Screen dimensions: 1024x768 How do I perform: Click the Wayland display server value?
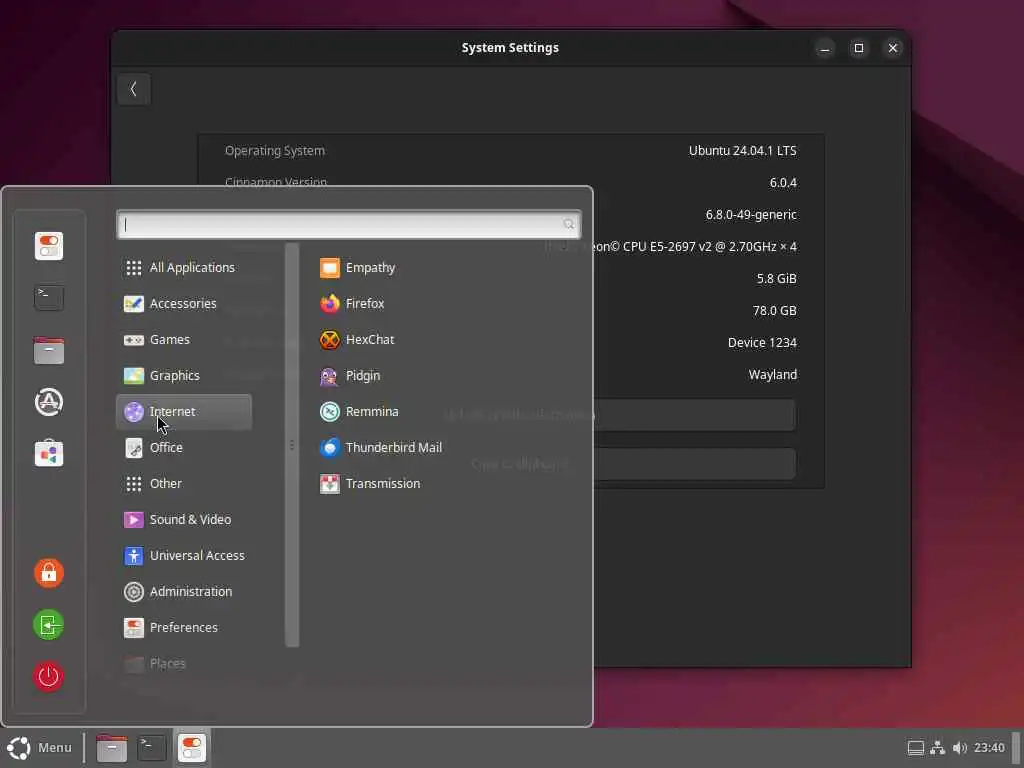click(x=773, y=375)
